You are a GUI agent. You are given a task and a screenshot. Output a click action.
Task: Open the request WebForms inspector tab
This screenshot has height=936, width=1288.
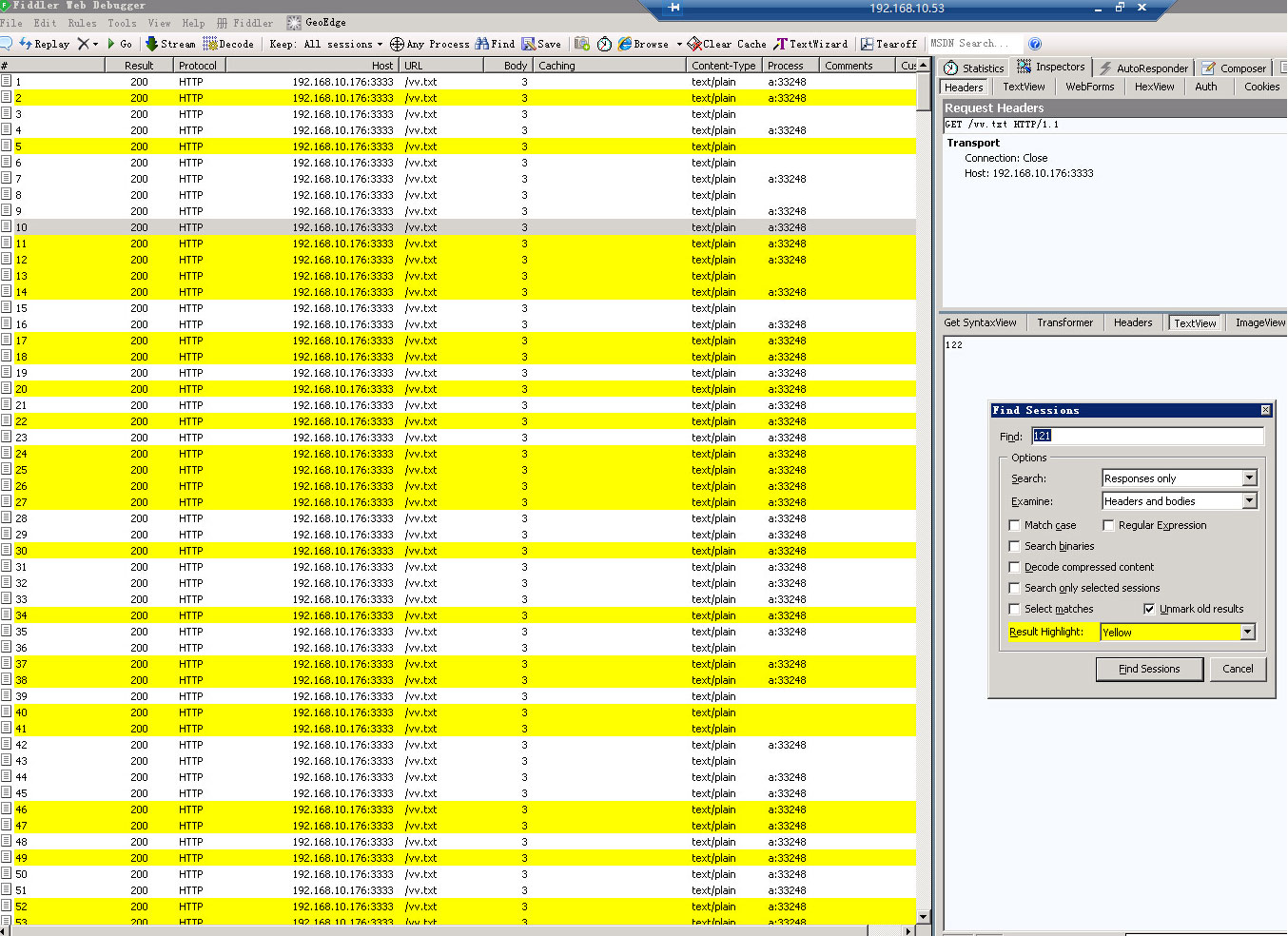pos(1089,87)
